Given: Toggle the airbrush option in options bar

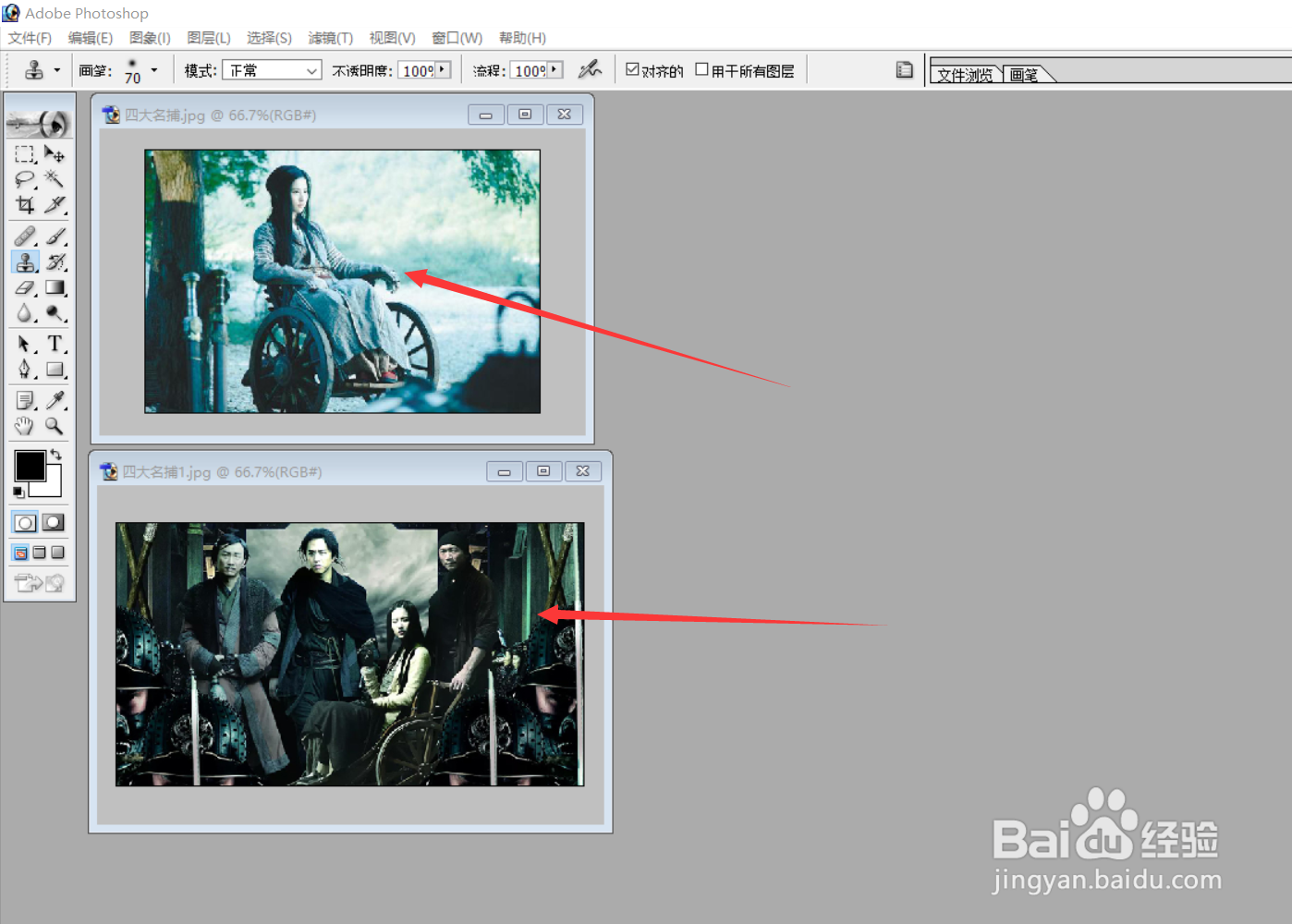Looking at the screenshot, I should 589,70.
